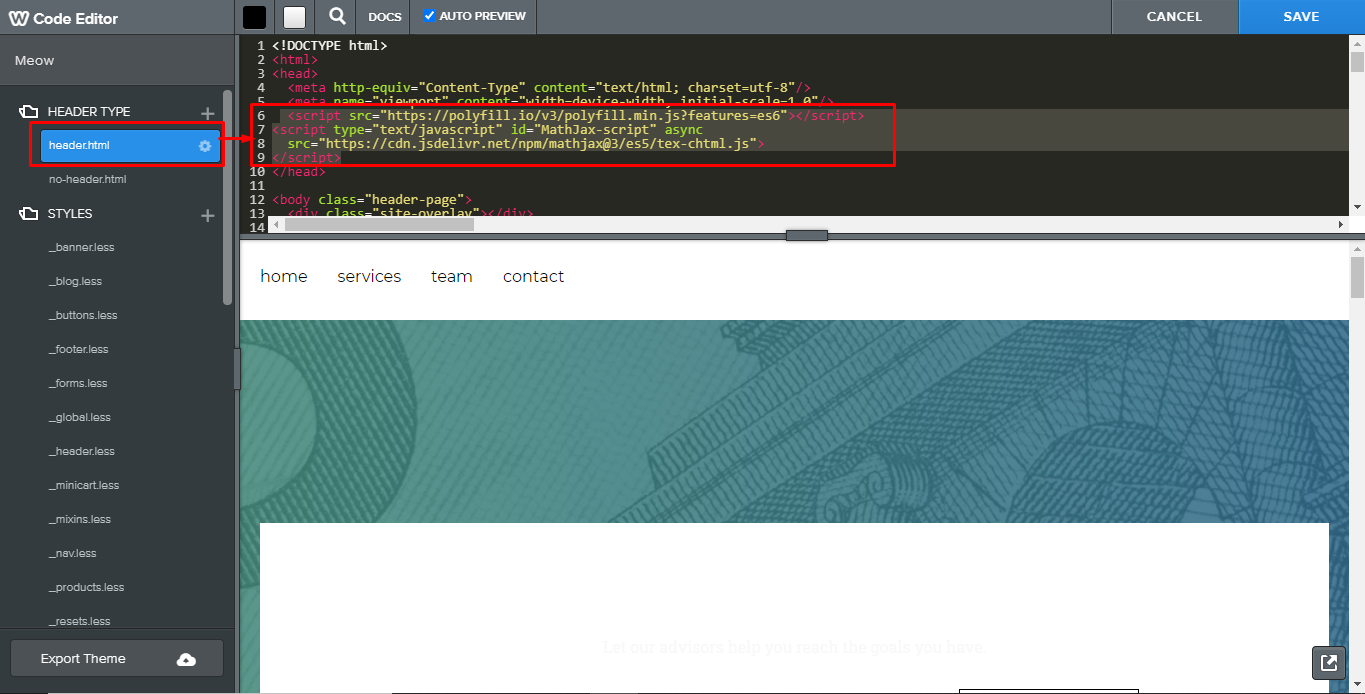Click the horizontal scrollbar left arrow in code editor
This screenshot has height=694, width=1365.
coord(277,225)
